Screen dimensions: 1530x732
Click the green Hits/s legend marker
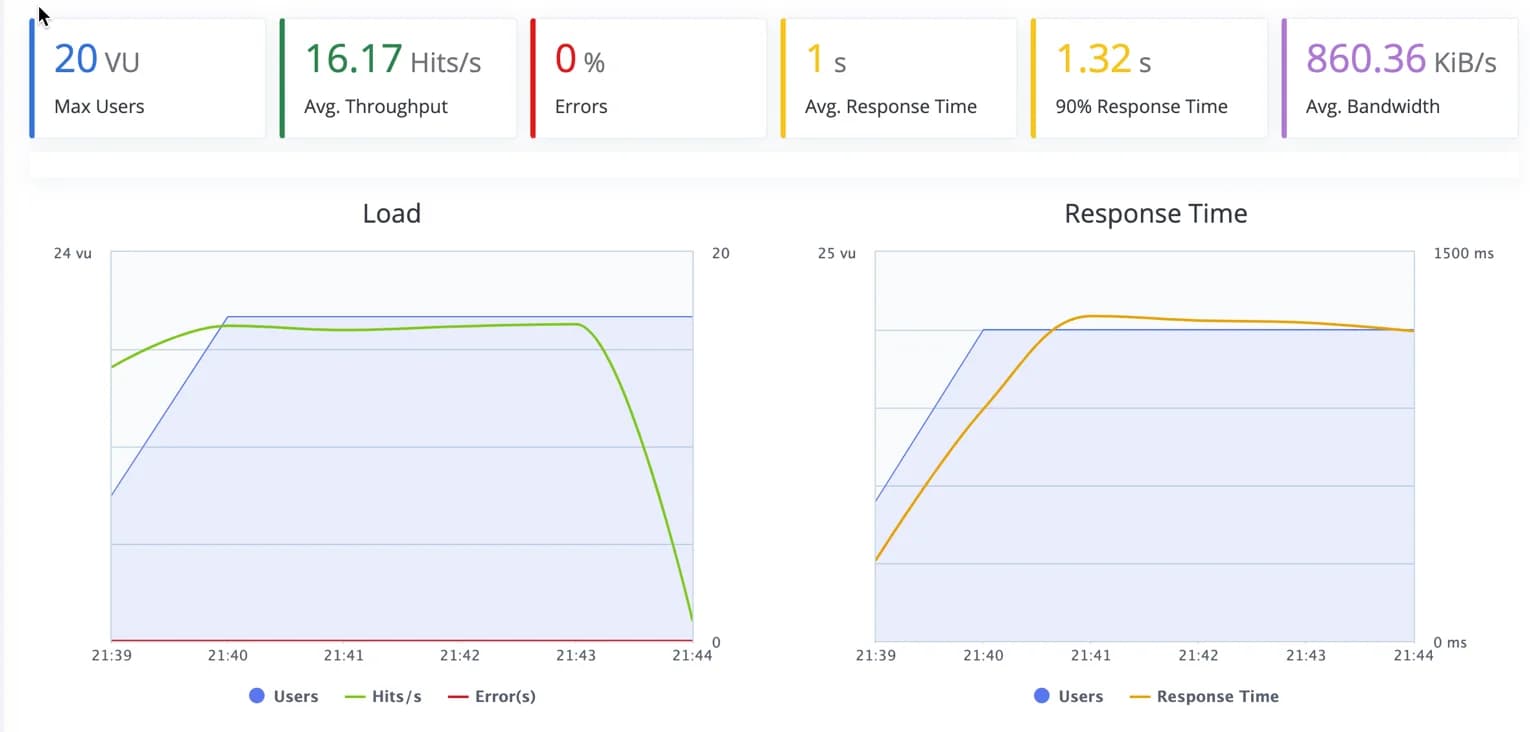point(356,696)
